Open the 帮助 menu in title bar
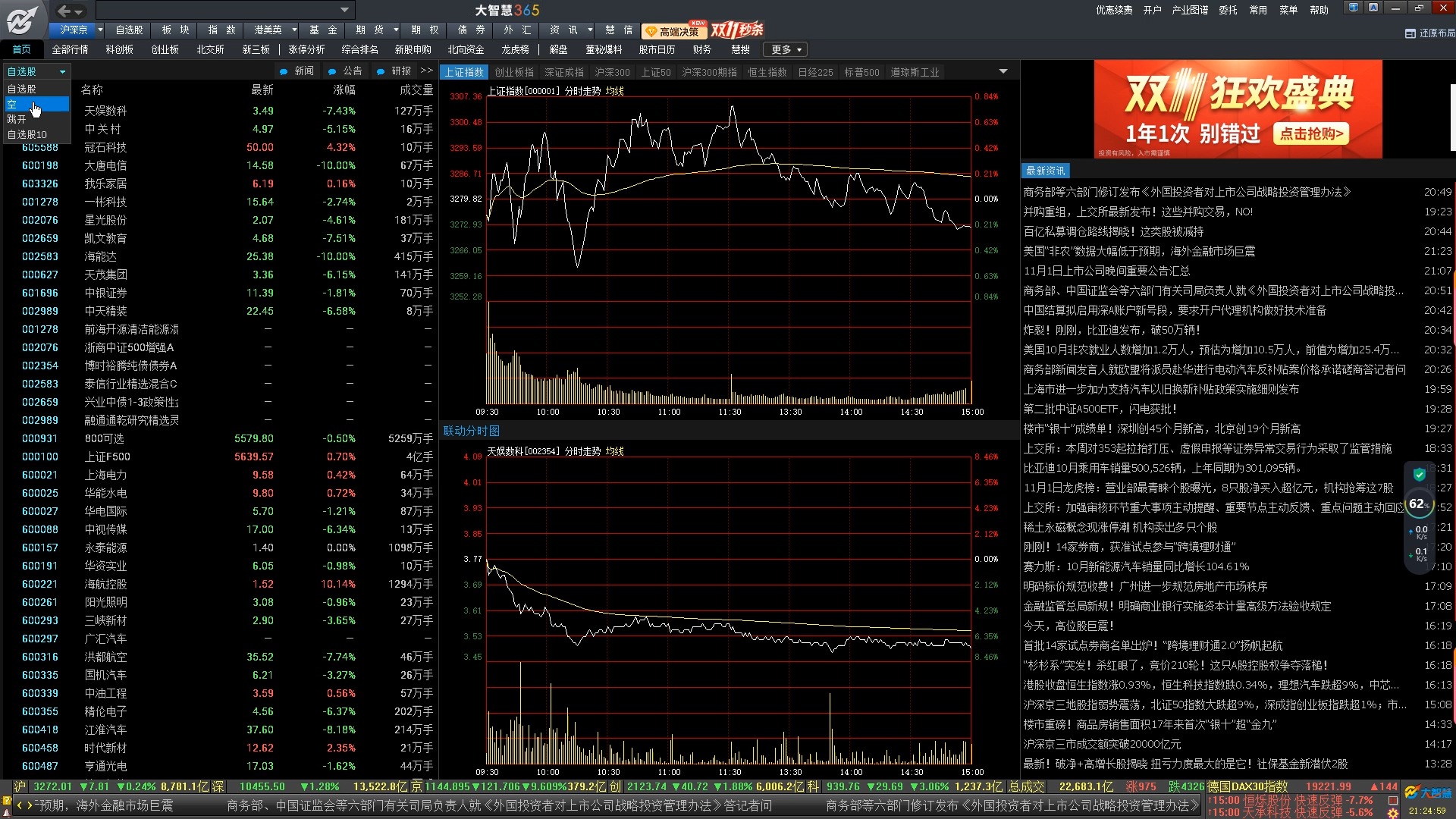Screen dimensions: 1456x819 [1319, 10]
